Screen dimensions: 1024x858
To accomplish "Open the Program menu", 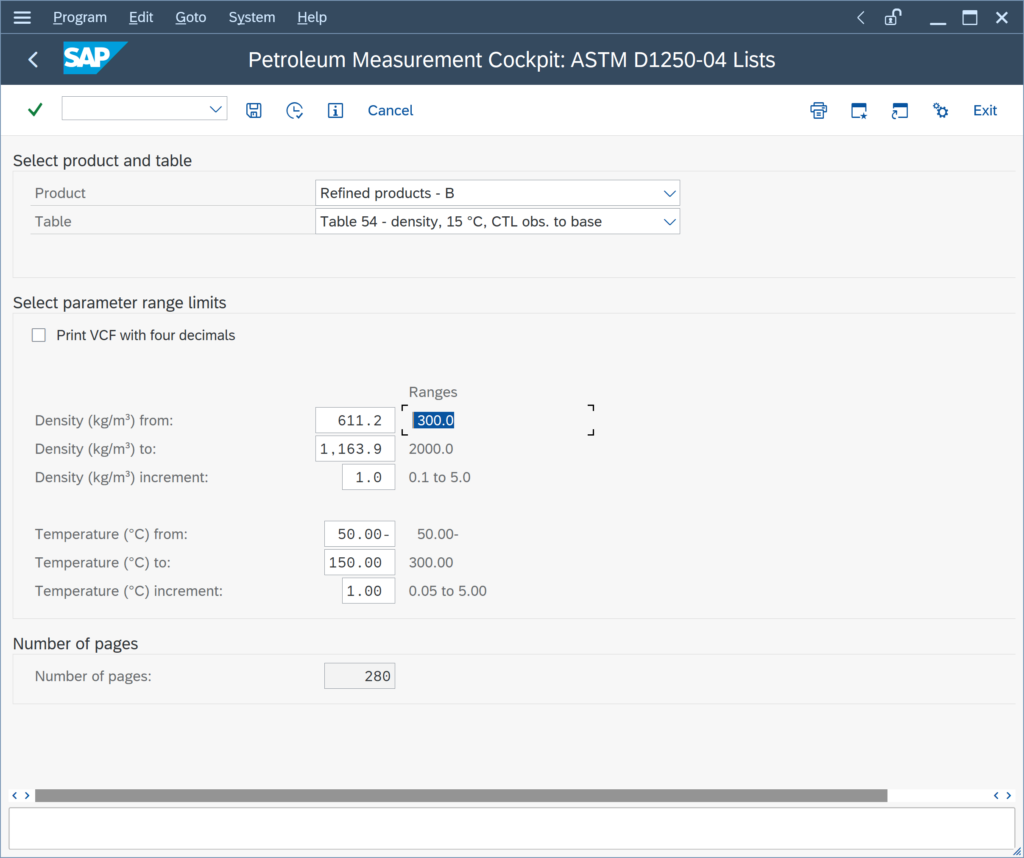I will tap(80, 17).
